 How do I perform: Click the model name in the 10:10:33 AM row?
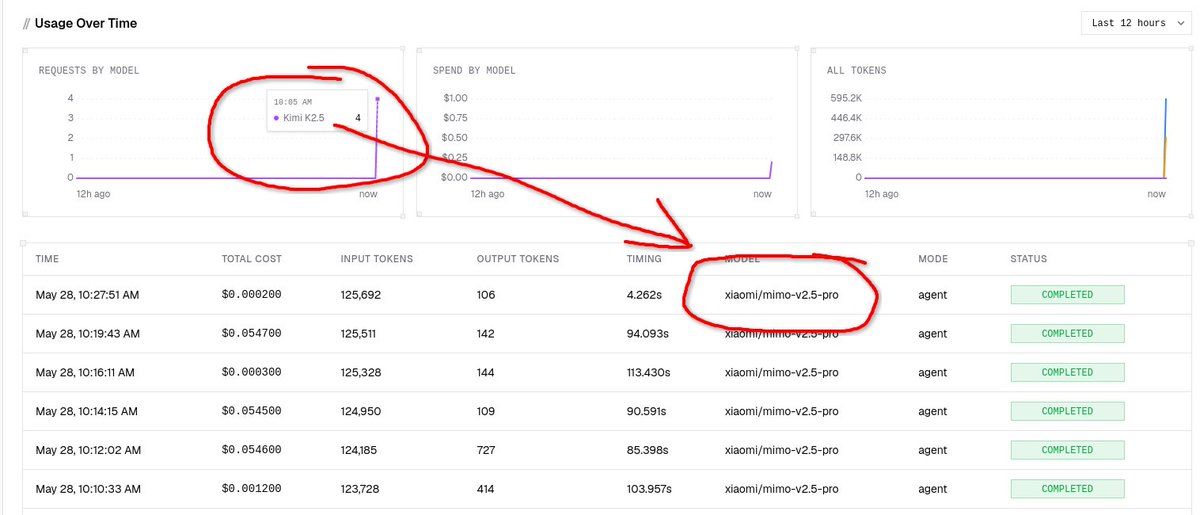[x=781, y=489]
